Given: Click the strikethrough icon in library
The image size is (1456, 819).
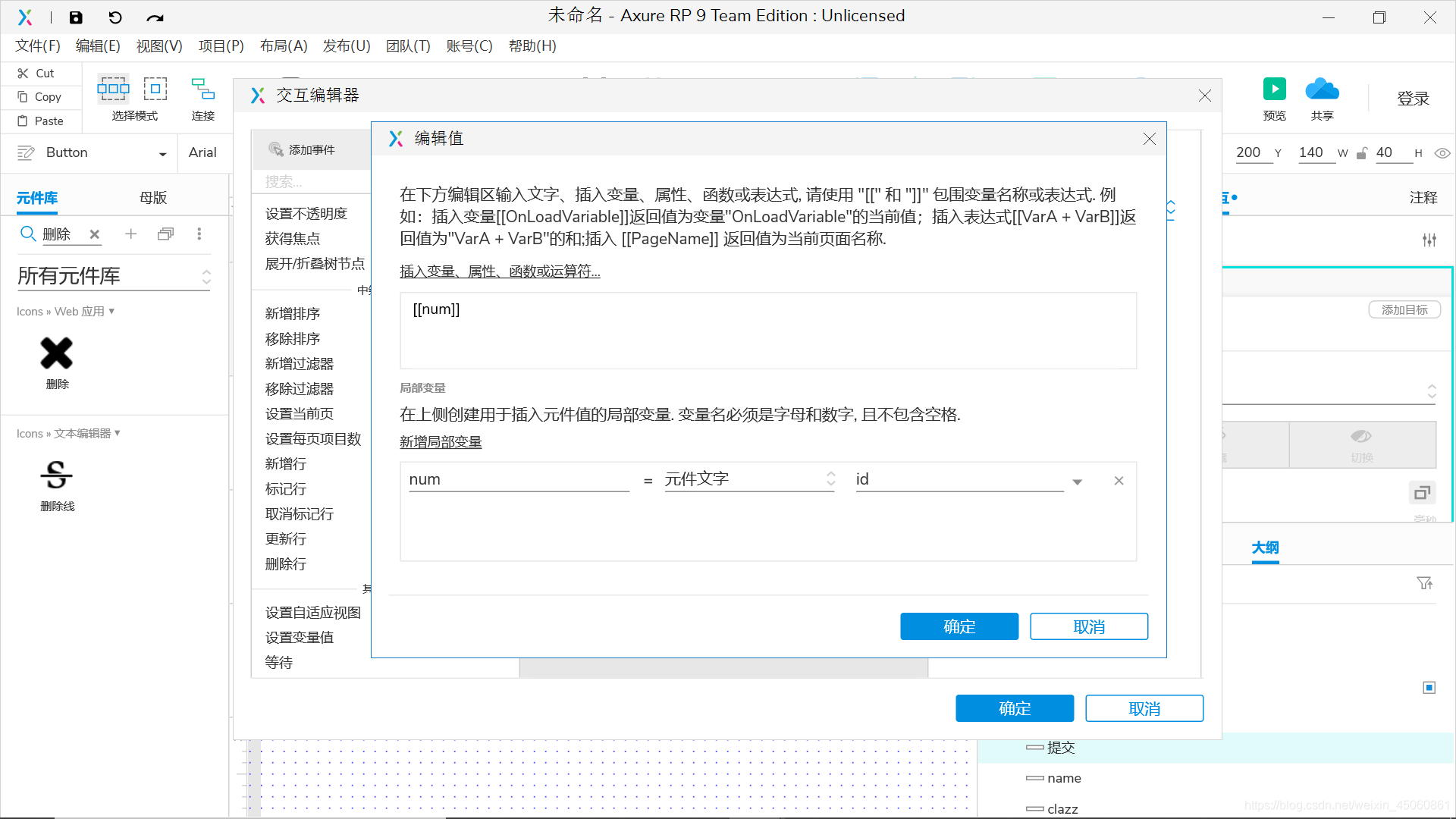Looking at the screenshot, I should point(56,475).
